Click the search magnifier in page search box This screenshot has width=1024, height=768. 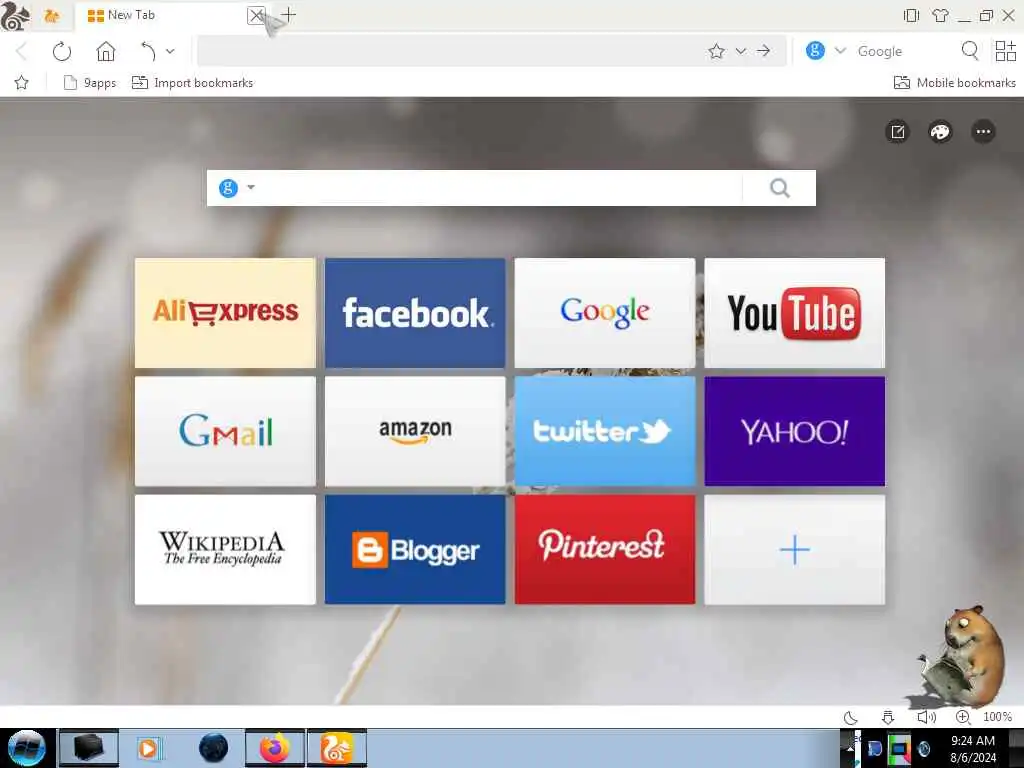point(780,188)
